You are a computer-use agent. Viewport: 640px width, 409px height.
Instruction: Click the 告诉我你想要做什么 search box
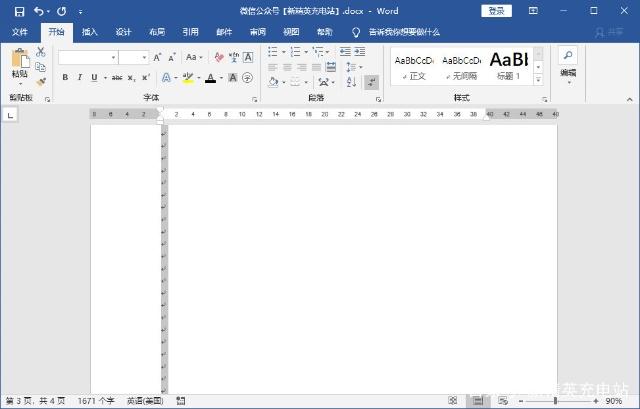404,32
